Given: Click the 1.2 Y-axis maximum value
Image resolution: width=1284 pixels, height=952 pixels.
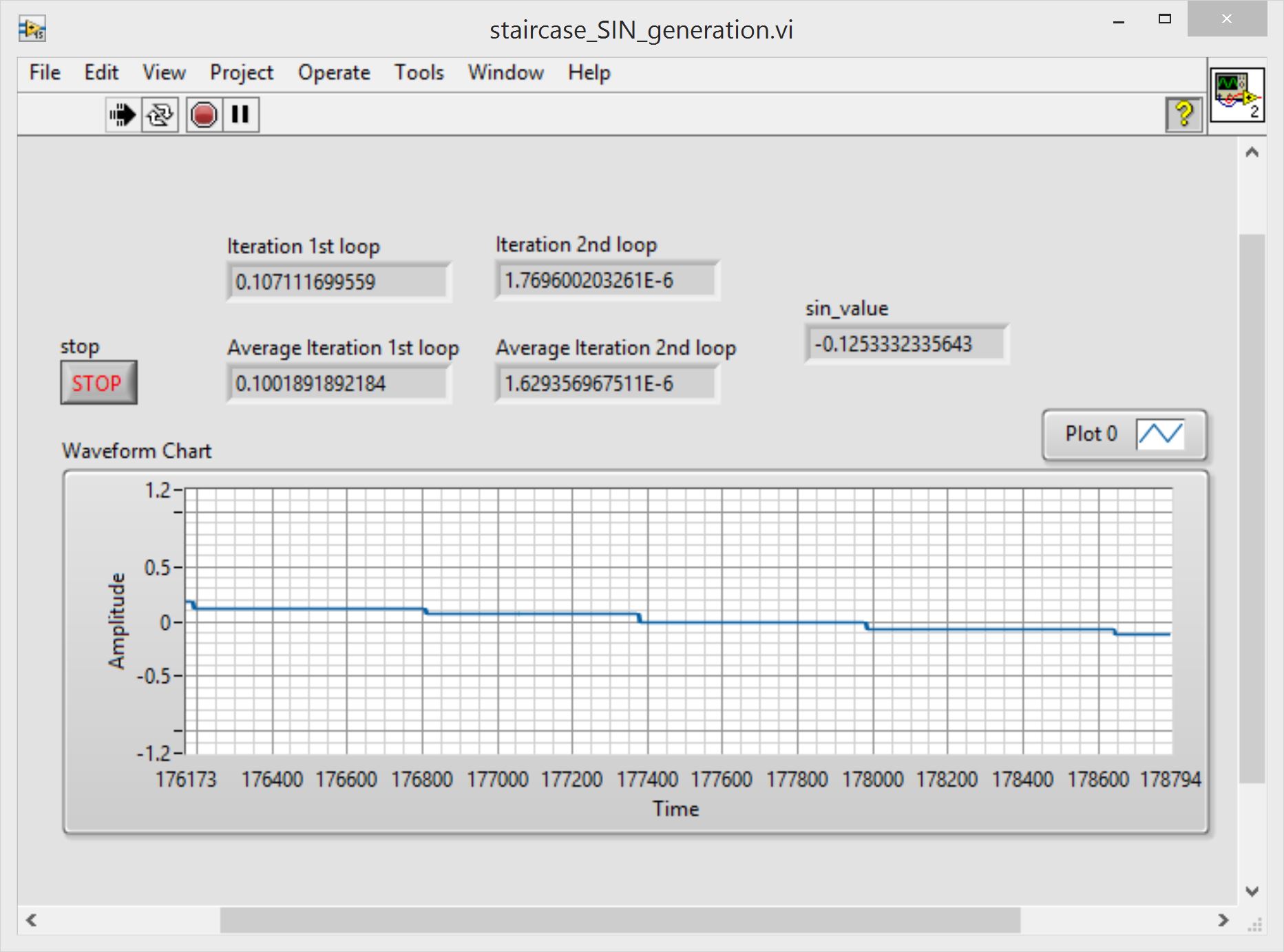Looking at the screenshot, I should click(x=158, y=490).
